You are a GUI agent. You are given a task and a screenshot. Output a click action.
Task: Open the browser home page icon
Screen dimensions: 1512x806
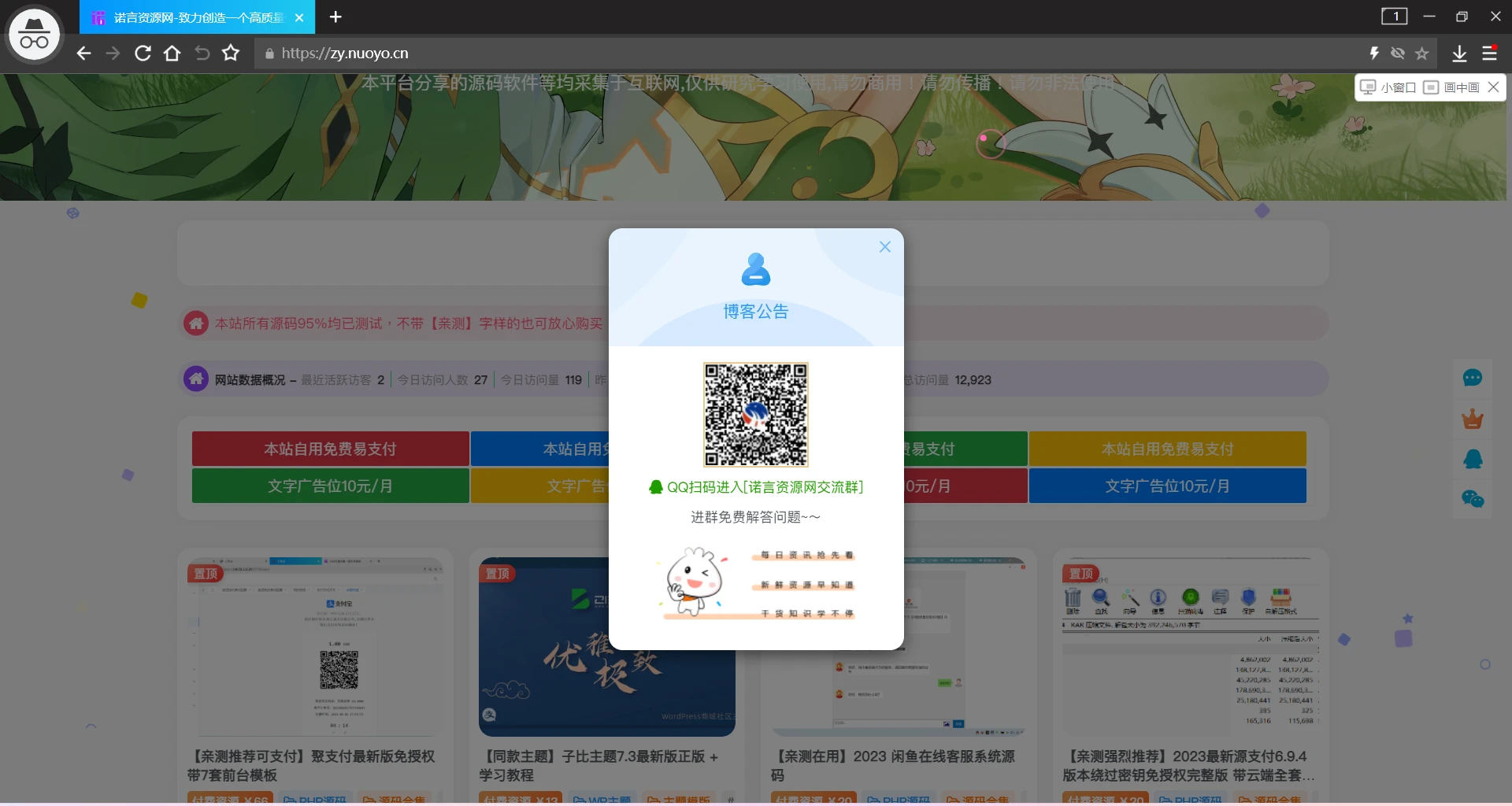(x=172, y=54)
